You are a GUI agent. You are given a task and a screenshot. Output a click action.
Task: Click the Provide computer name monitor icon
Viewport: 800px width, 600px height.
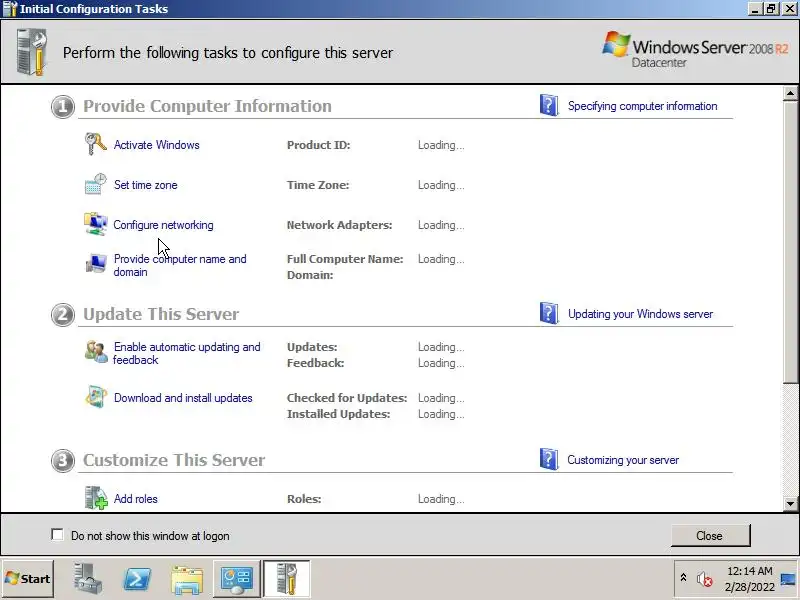click(x=95, y=264)
